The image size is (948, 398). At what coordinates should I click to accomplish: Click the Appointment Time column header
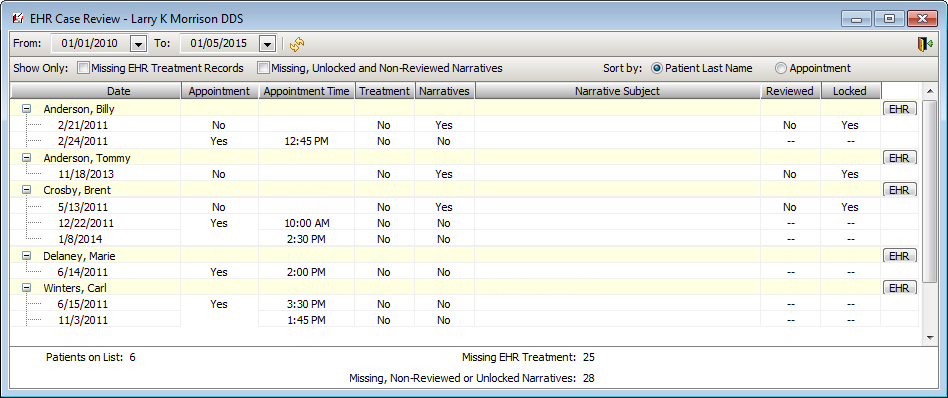coord(307,91)
